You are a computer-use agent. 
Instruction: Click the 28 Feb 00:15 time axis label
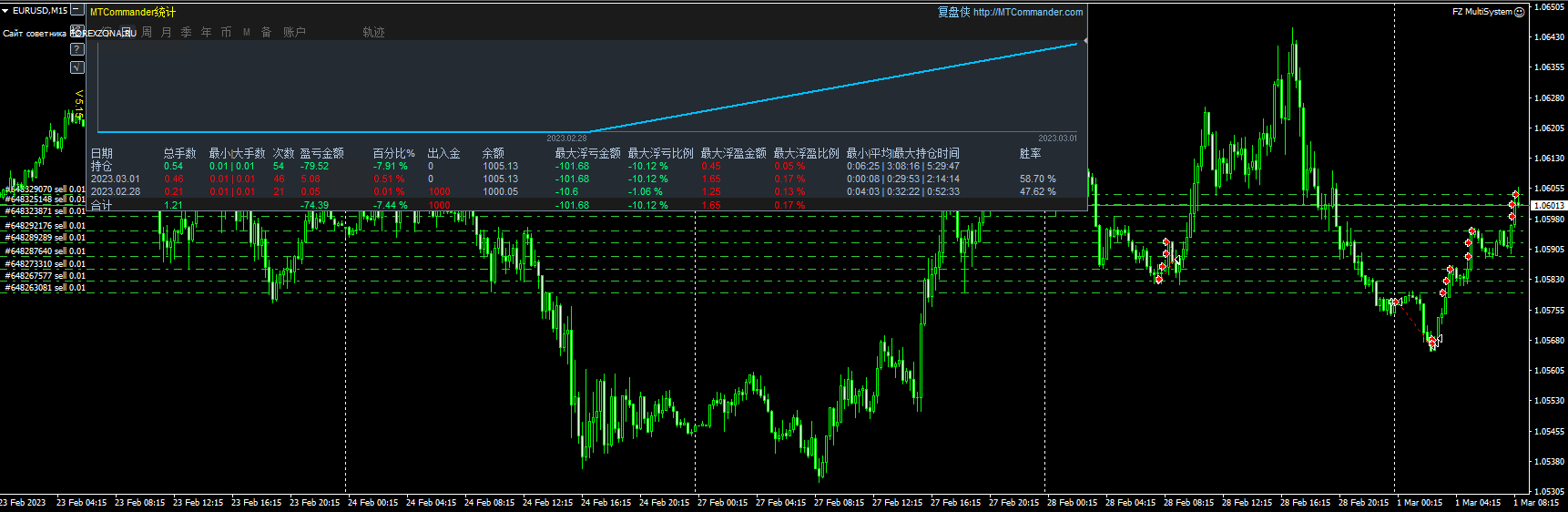click(1072, 502)
